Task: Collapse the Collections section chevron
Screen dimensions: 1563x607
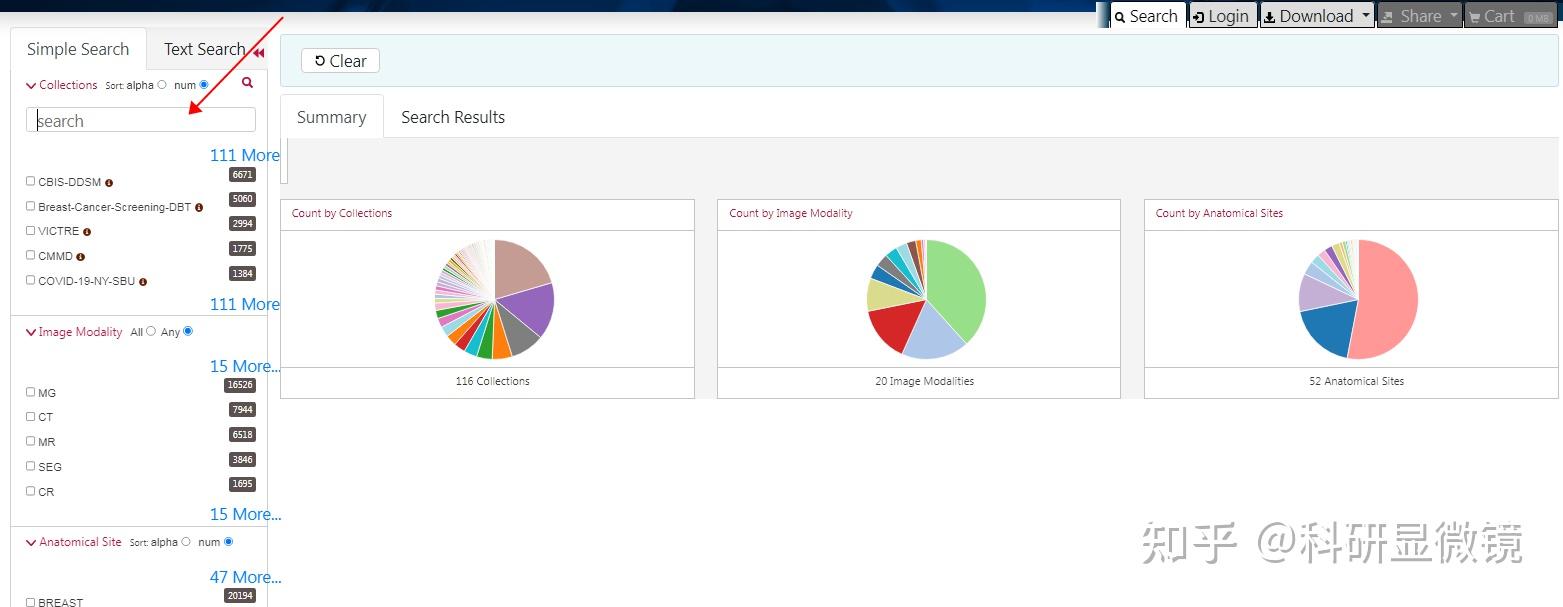Action: click(x=30, y=86)
